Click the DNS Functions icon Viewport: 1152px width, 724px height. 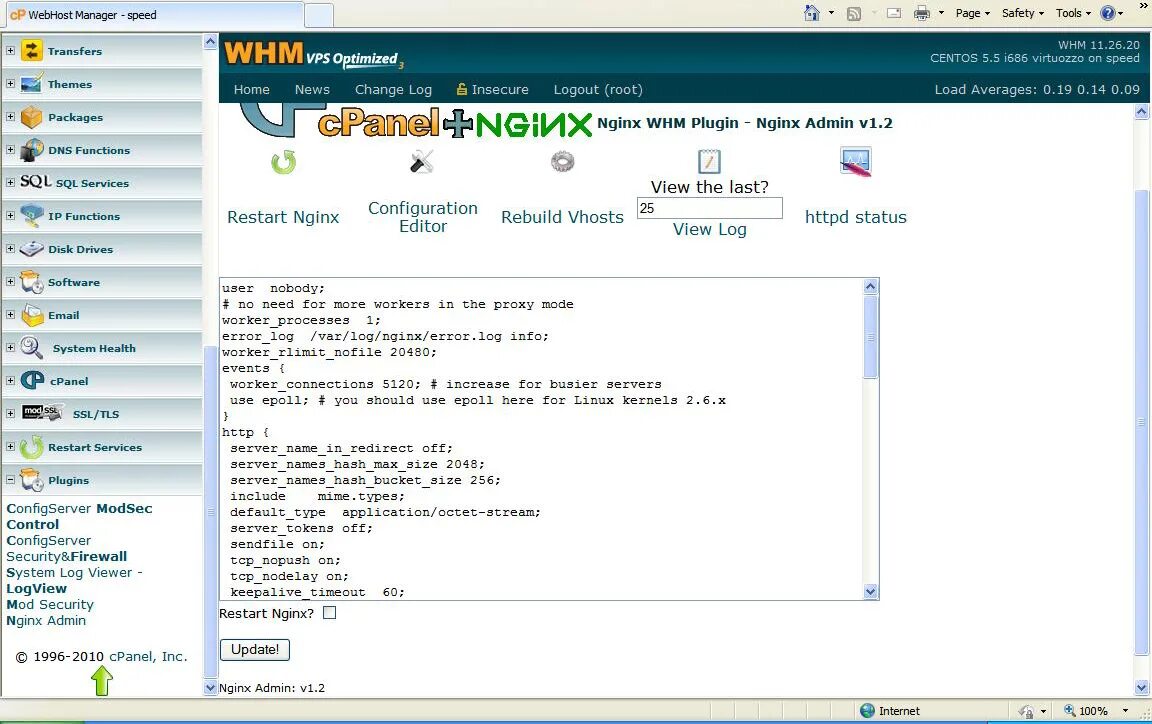32,150
